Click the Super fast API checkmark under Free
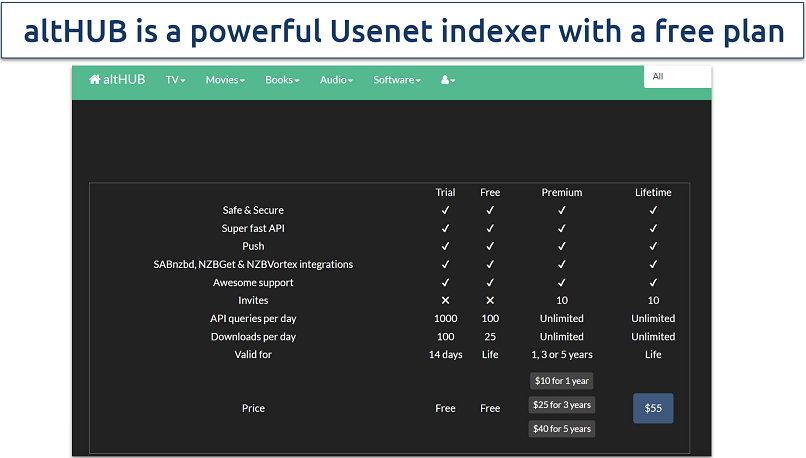The width and height of the screenshot is (806, 458). 490,229
